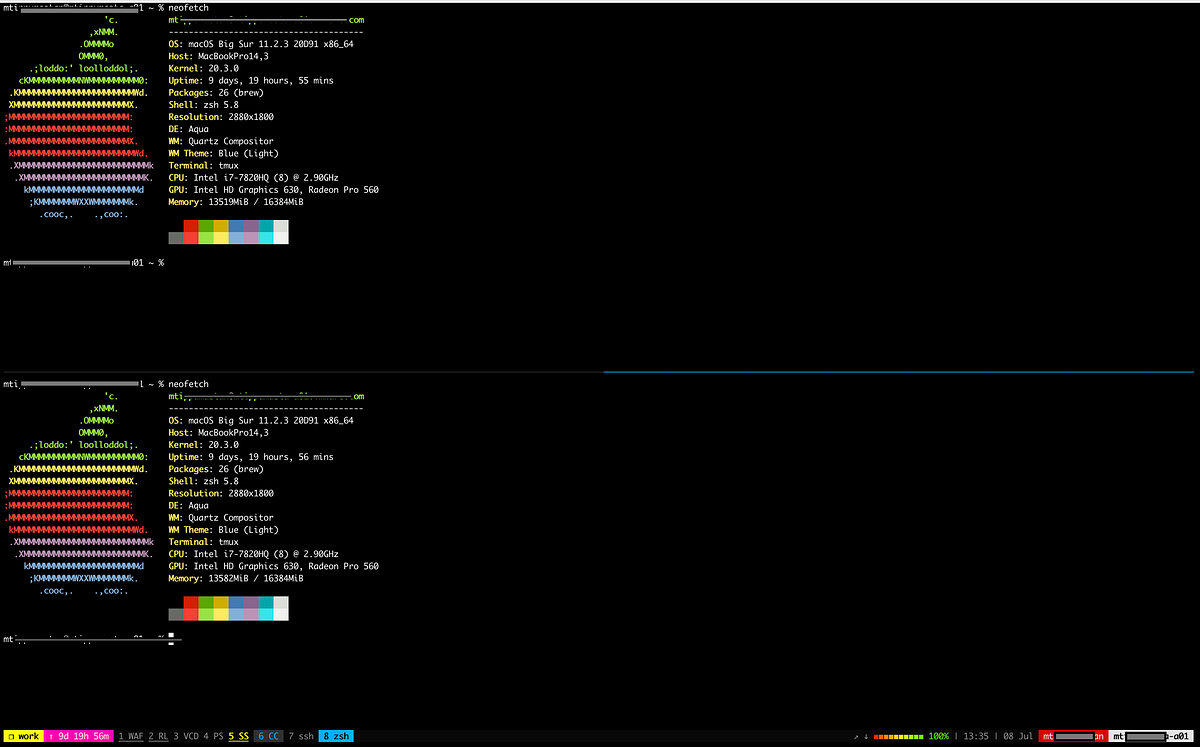1200x747 pixels.
Task: Click the .com domain shown in the neofetch header
Action: [358, 19]
